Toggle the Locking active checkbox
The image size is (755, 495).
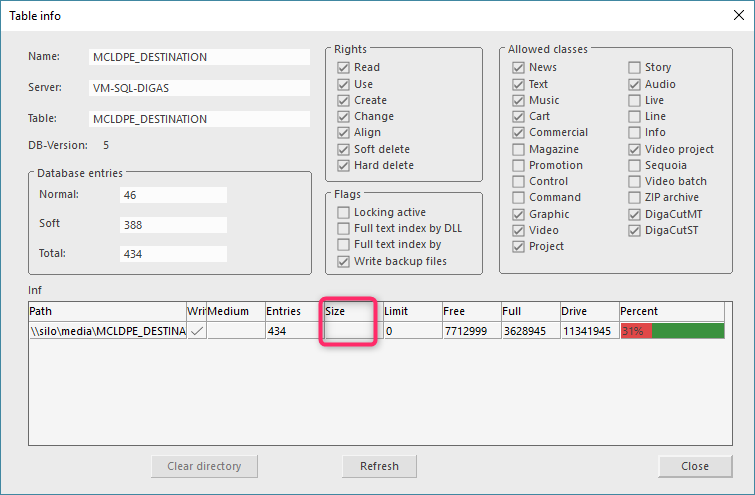[344, 212]
